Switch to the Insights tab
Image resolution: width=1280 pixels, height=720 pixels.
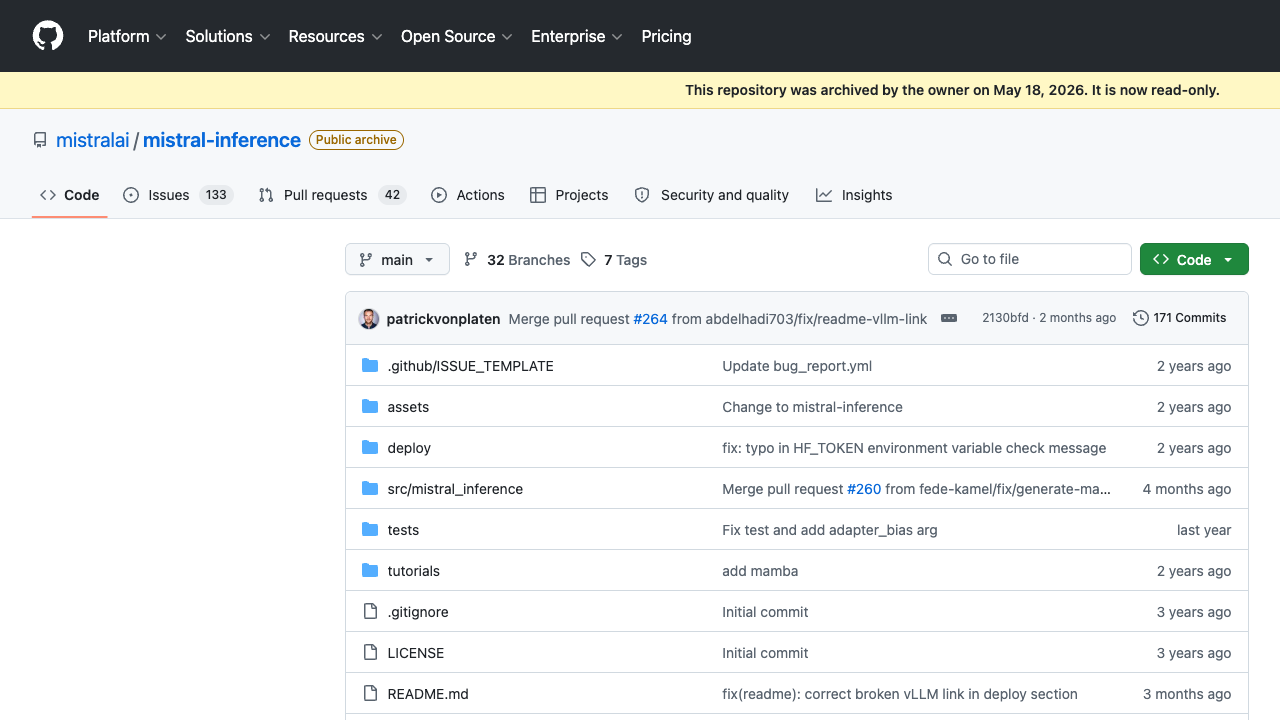[x=854, y=195]
